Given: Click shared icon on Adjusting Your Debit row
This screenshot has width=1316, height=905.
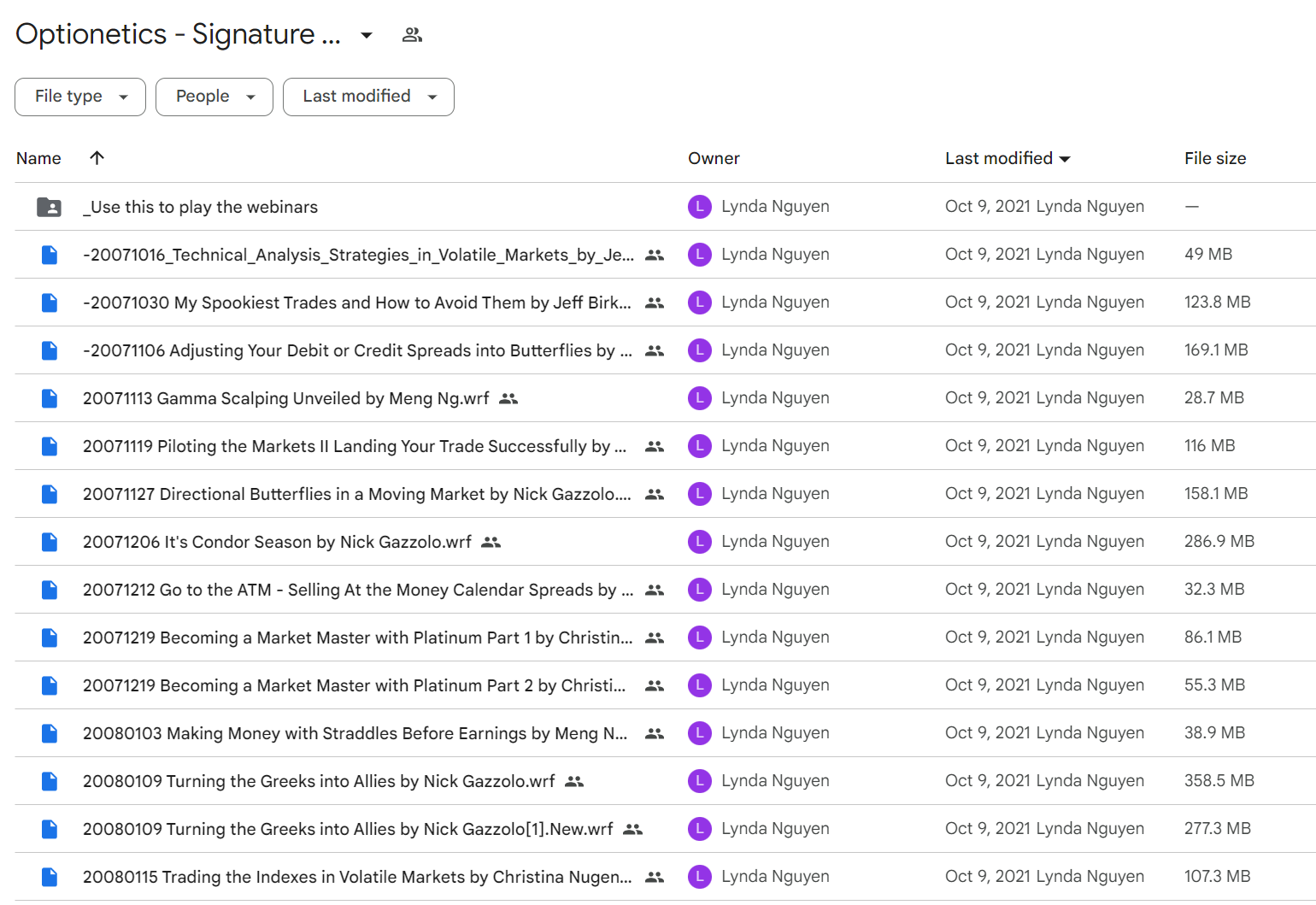Looking at the screenshot, I should click(x=655, y=350).
